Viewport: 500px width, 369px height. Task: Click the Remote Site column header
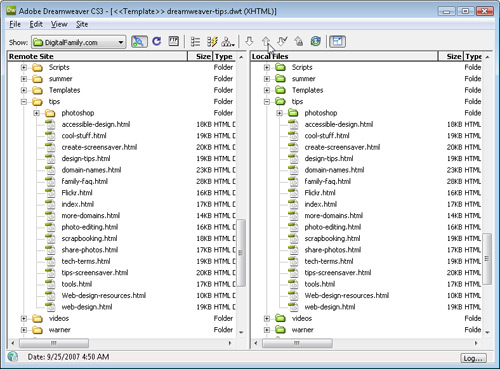98,56
